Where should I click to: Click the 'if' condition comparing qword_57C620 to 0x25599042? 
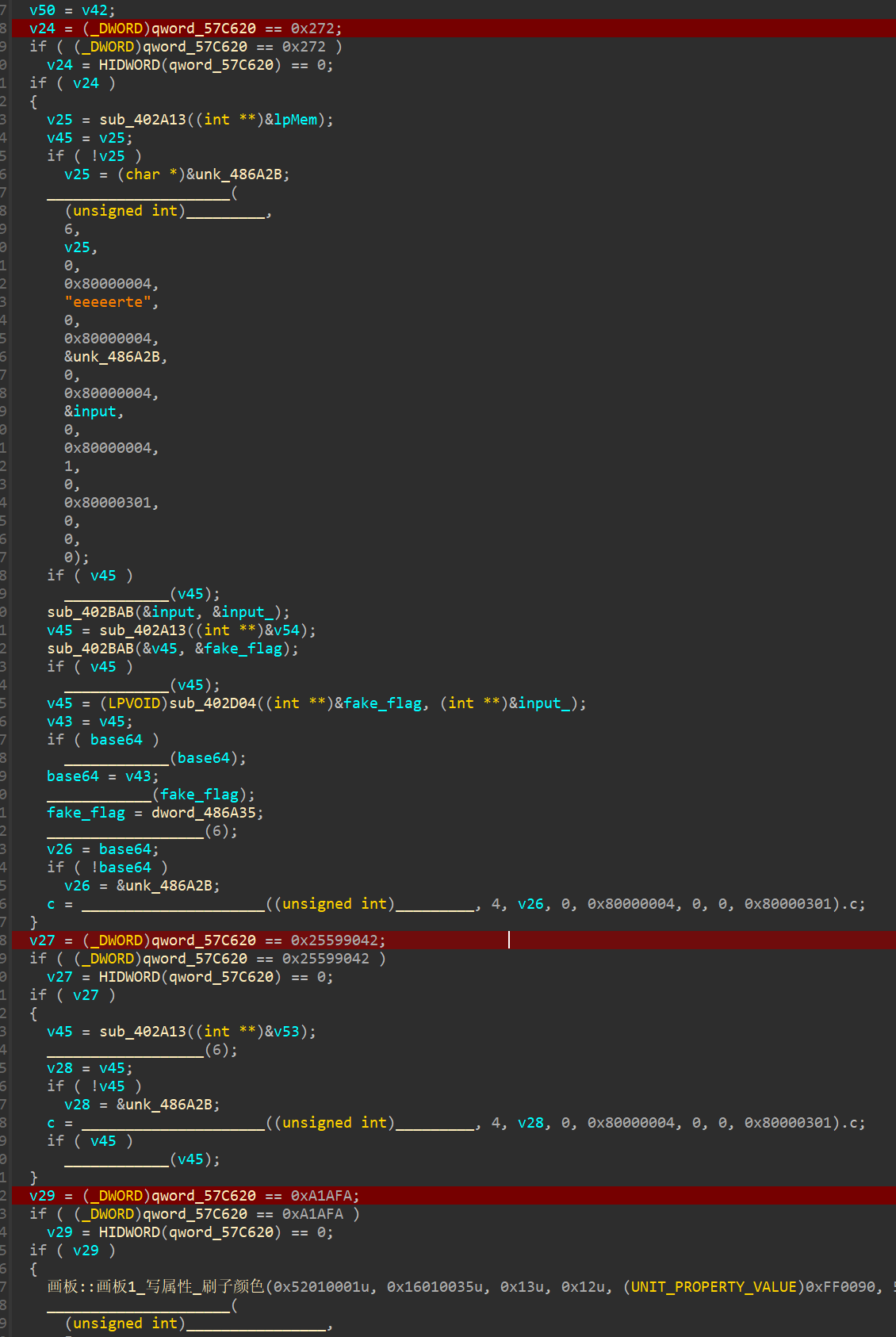[208, 959]
